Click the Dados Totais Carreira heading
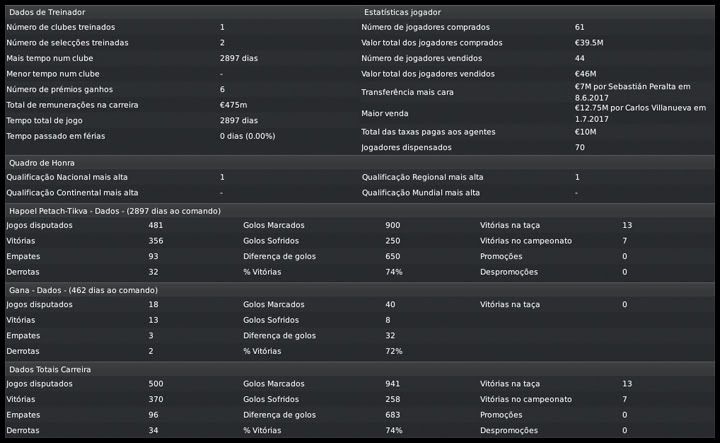Viewport: 720px width, 443px height. pyautogui.click(x=50, y=369)
